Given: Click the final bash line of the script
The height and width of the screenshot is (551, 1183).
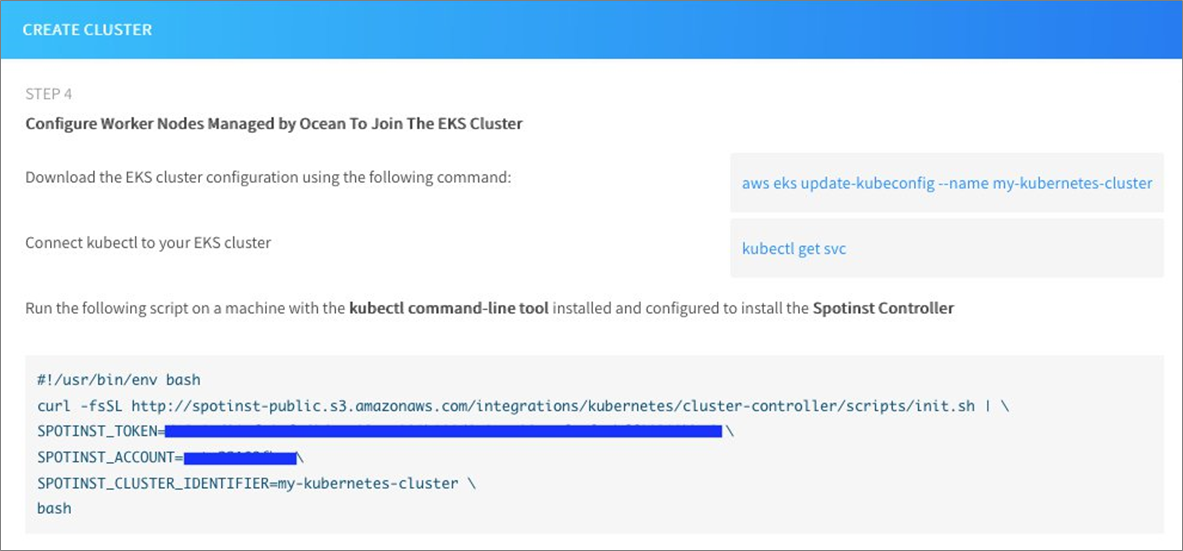Looking at the screenshot, I should coord(54,508).
